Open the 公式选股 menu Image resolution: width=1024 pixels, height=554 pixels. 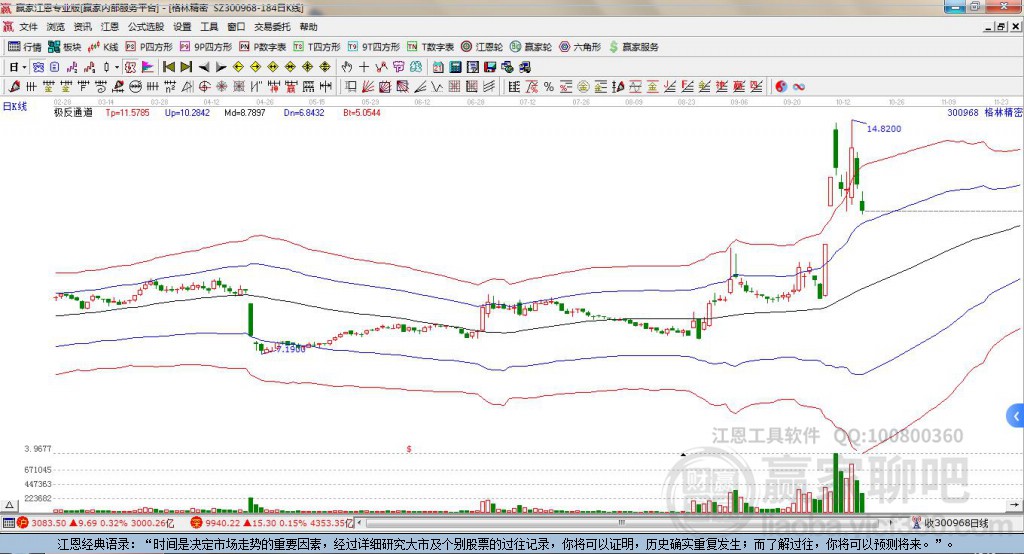[144, 27]
